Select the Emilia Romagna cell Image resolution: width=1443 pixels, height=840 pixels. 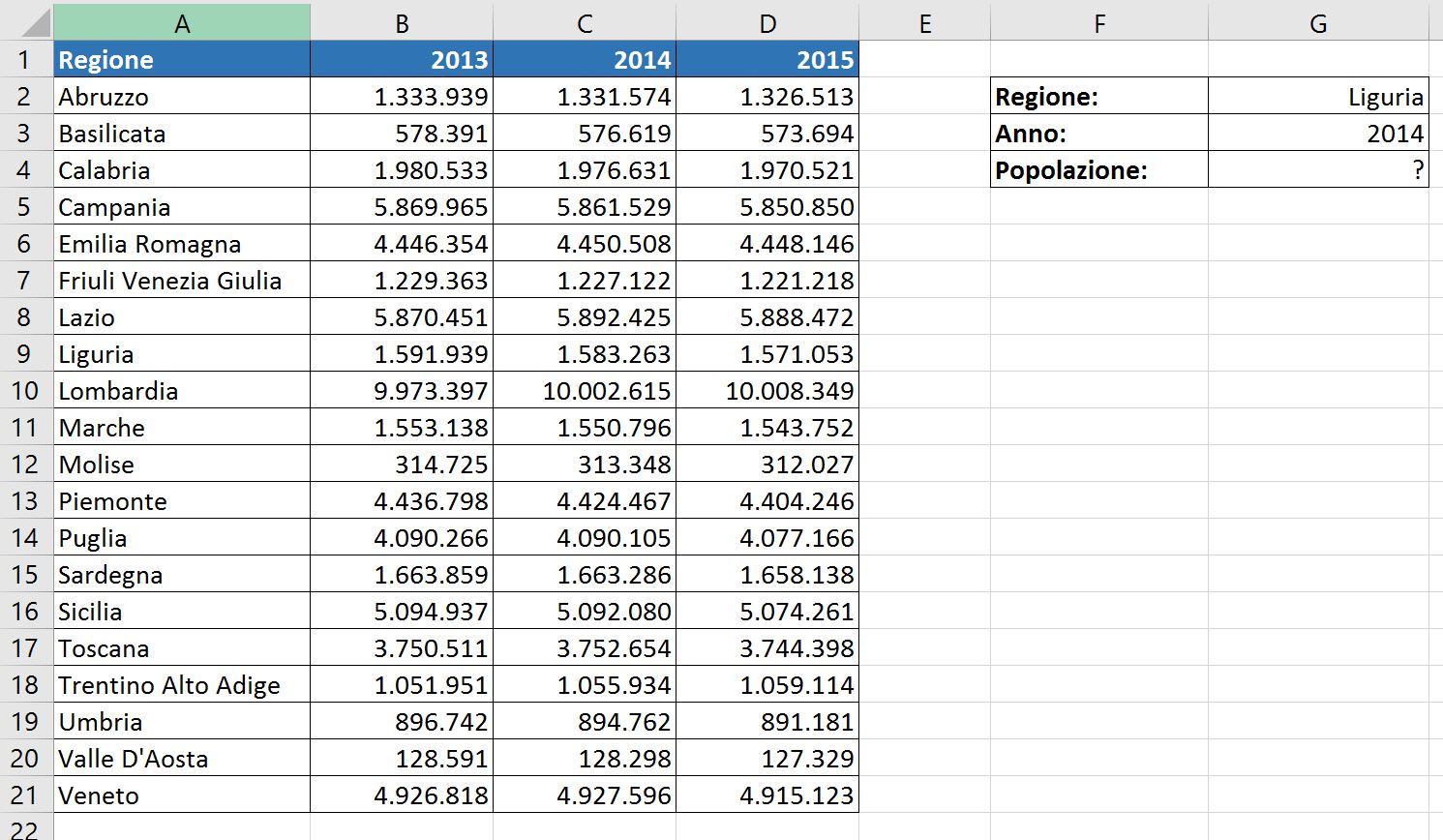click(182, 244)
